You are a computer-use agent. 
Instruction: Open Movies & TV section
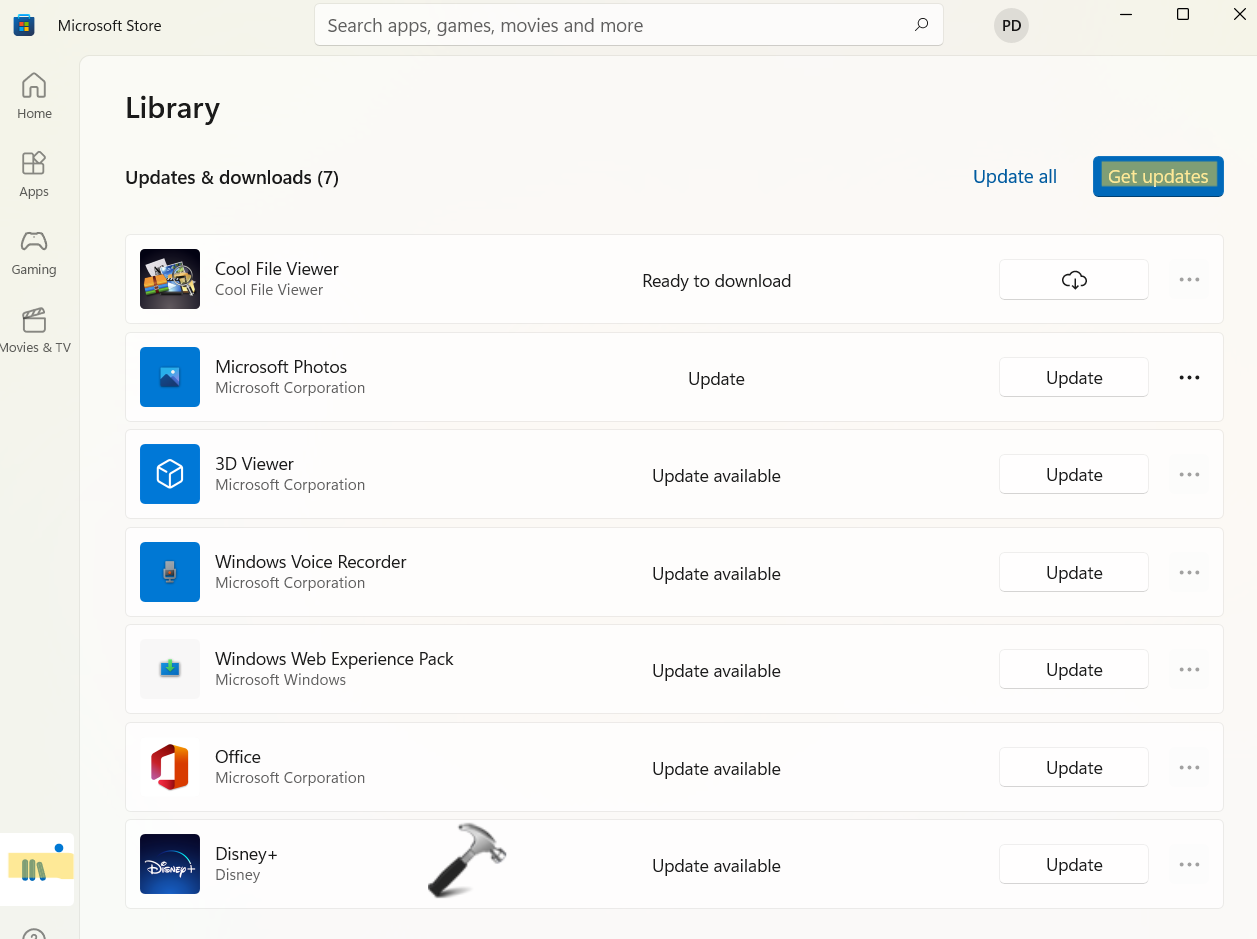pos(34,330)
